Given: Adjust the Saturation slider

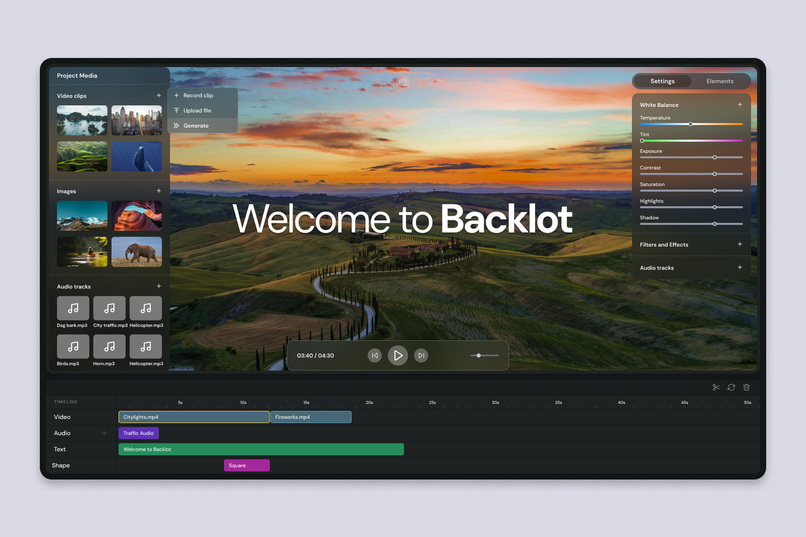Looking at the screenshot, I should tap(691, 191).
